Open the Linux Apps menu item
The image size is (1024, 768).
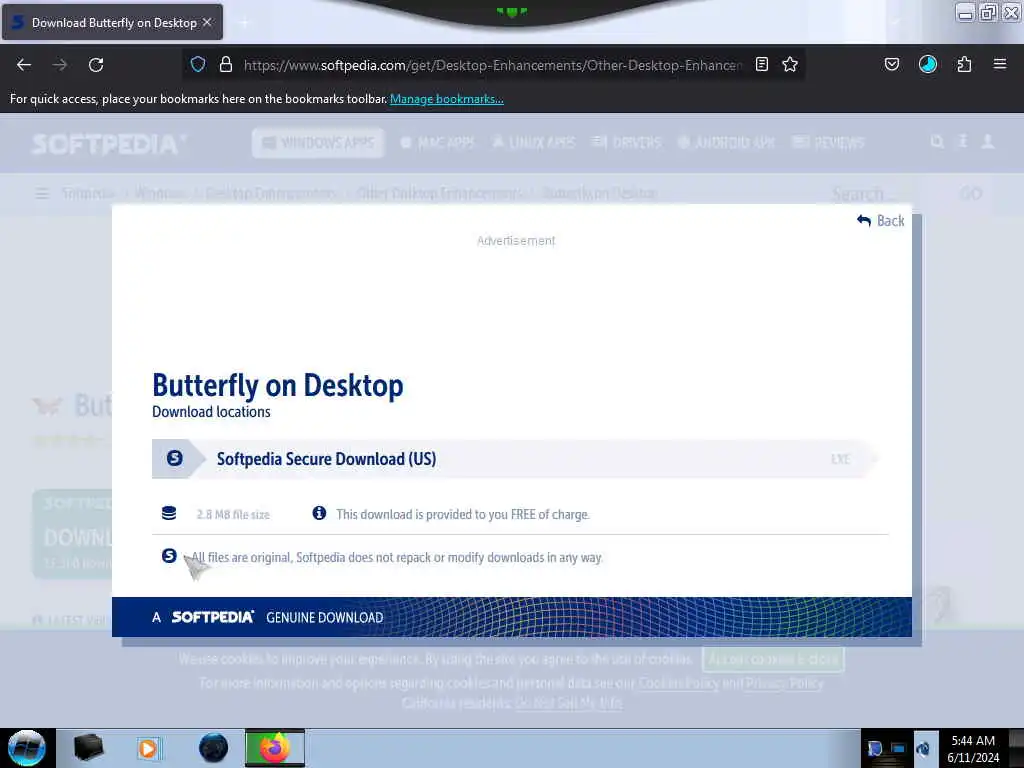534,142
